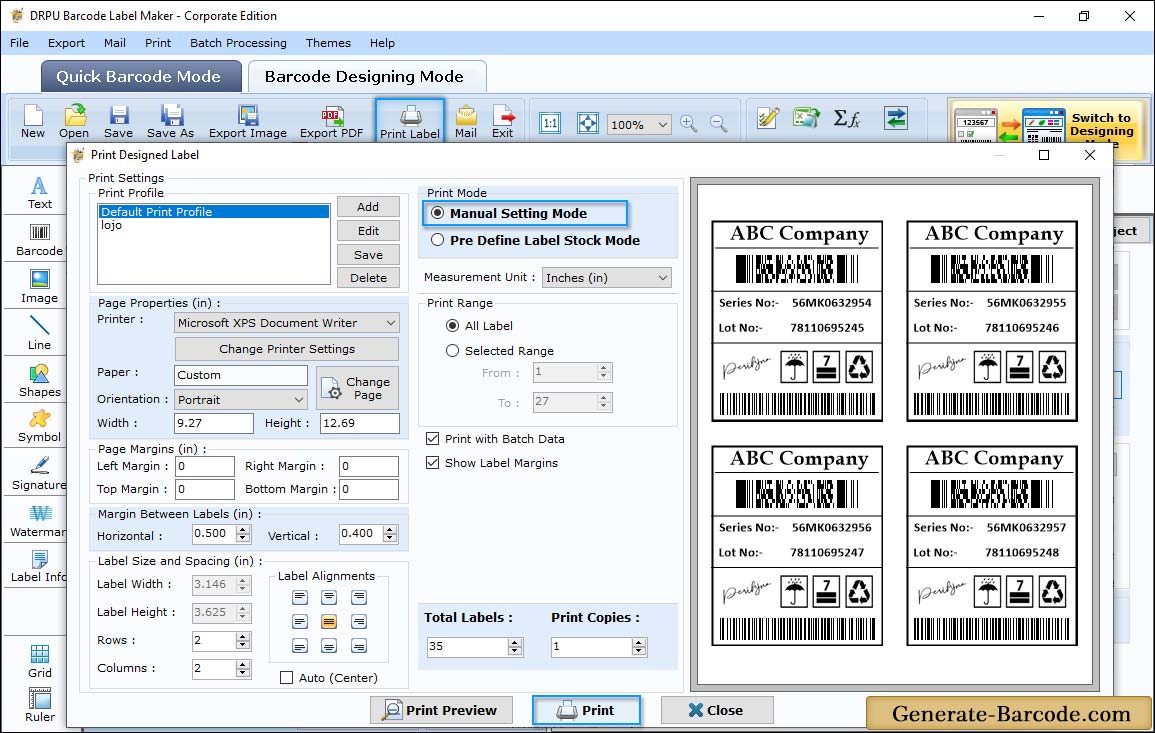Choose the Selected Range option
Screen dimensions: 1155x733
pos(452,351)
